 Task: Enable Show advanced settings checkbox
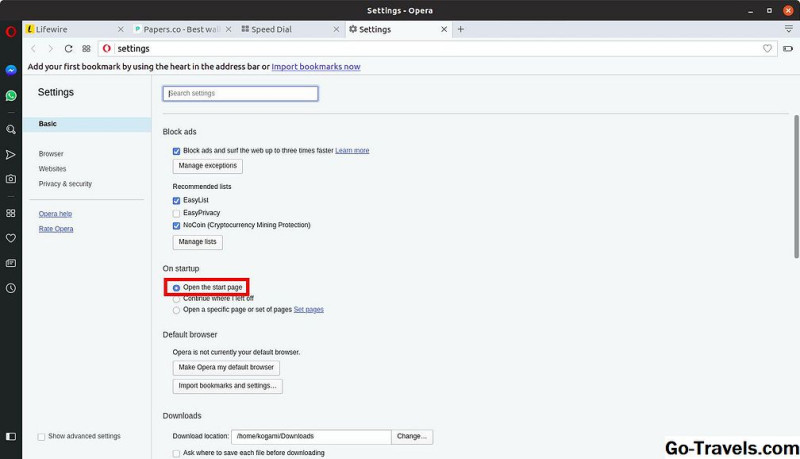41,437
